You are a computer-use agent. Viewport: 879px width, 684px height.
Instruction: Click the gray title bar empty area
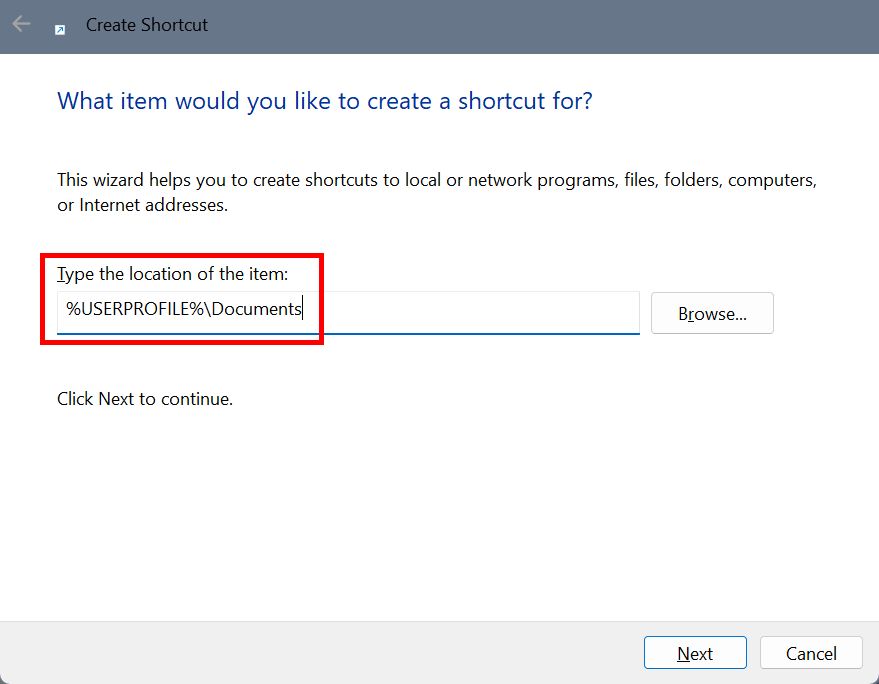(x=538, y=26)
